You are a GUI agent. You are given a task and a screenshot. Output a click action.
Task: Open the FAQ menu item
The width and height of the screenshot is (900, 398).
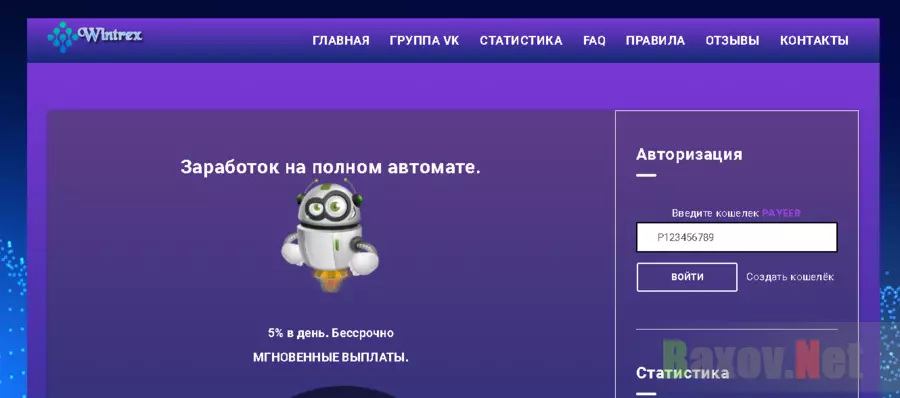[594, 41]
